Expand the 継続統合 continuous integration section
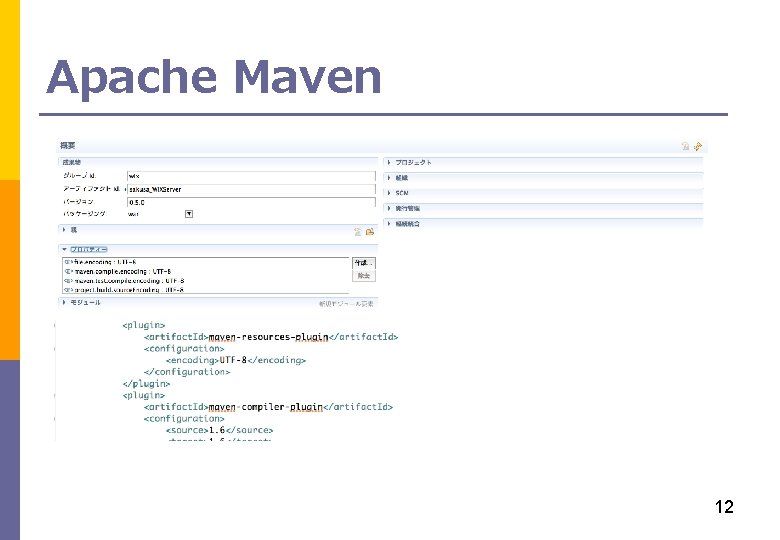Viewport: 780px width, 540px height. [389, 224]
